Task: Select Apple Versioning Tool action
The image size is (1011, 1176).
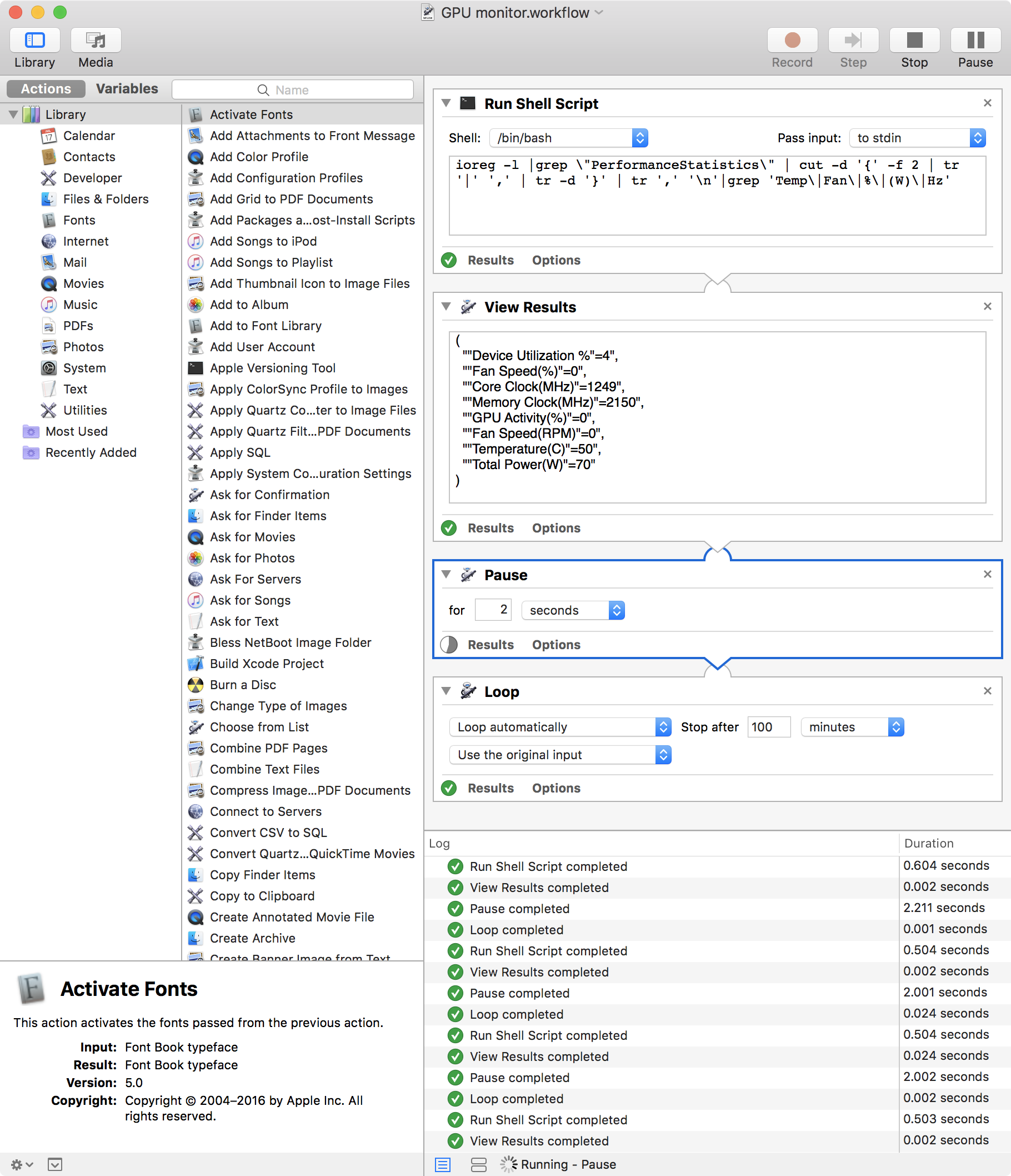Action: coord(303,368)
